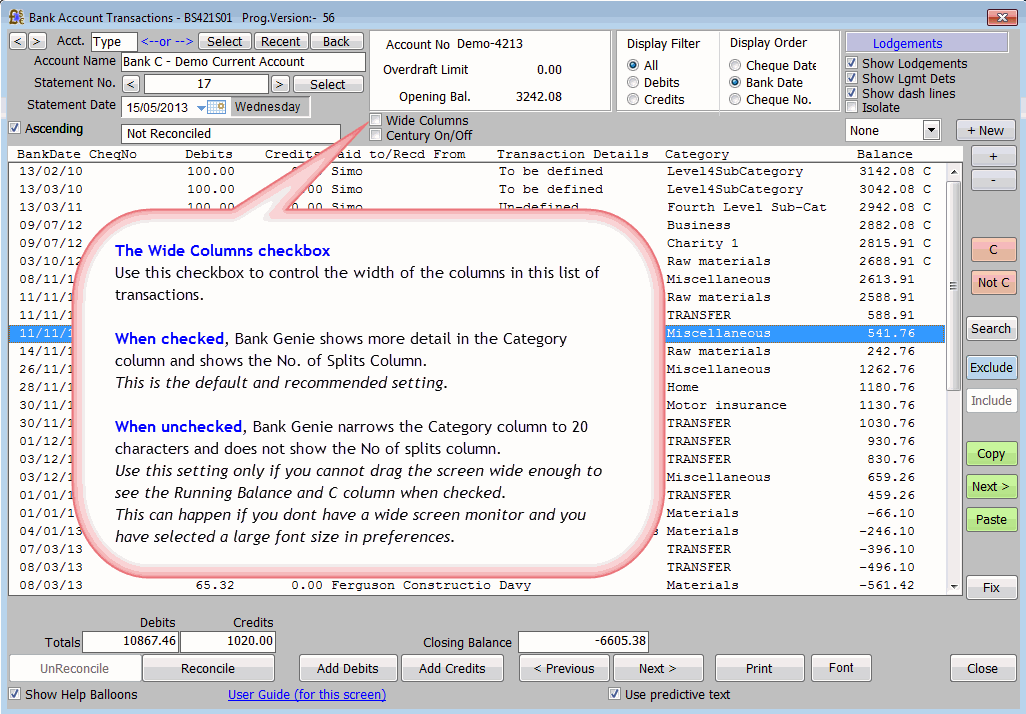1026x714 pixels.
Task: Click the Reconcile button
Action: coord(208,668)
